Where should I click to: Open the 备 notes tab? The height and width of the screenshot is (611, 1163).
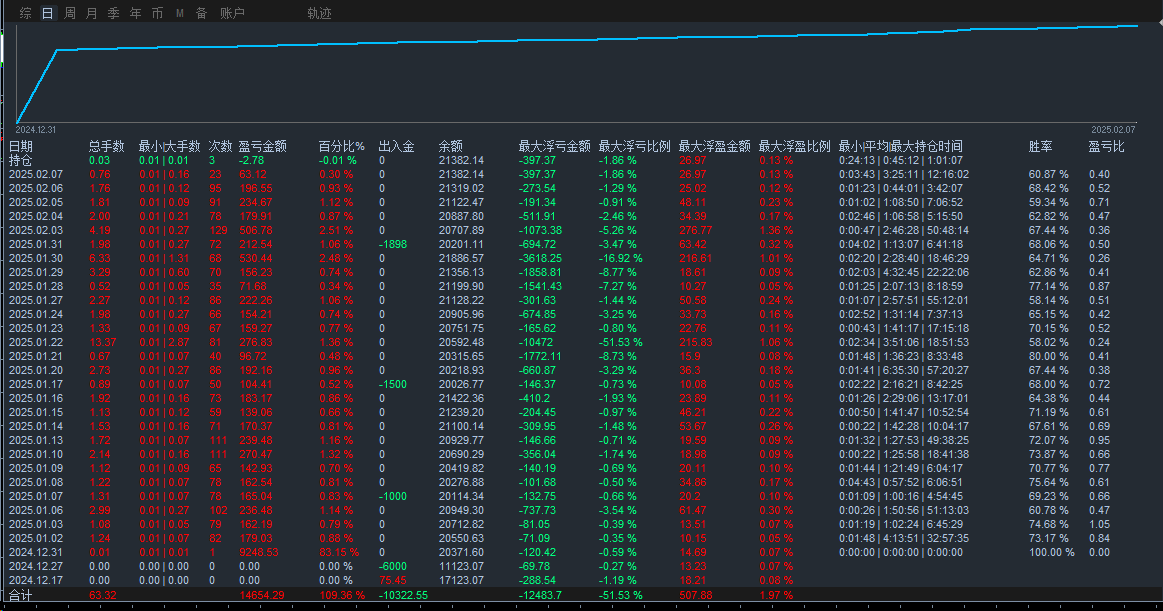click(201, 13)
